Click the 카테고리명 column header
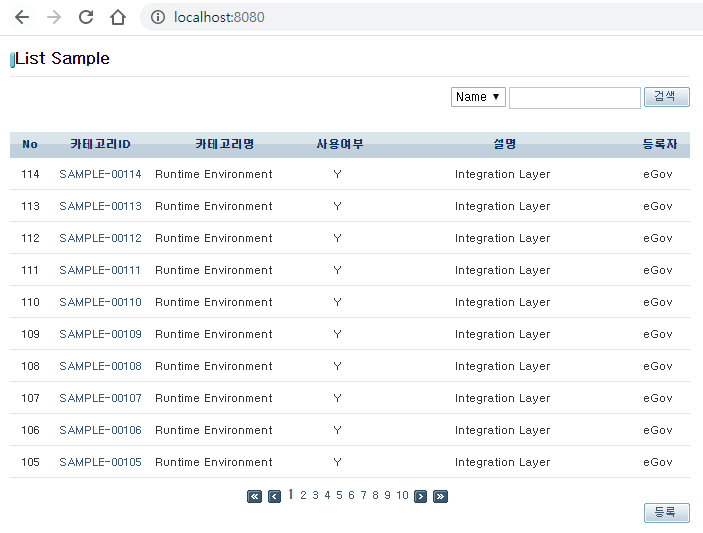Image resolution: width=703 pixels, height=533 pixels. [x=225, y=144]
